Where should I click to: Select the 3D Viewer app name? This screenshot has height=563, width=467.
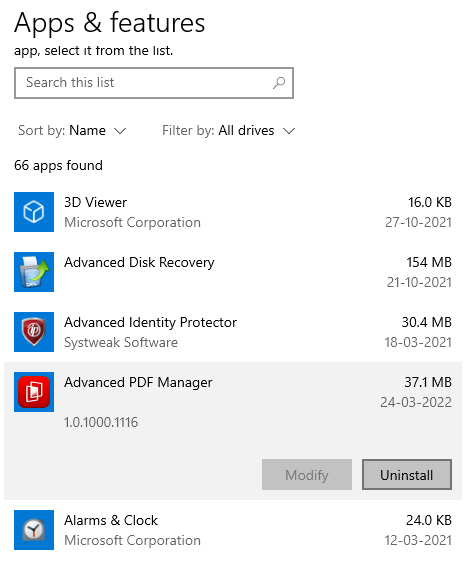[x=95, y=203]
